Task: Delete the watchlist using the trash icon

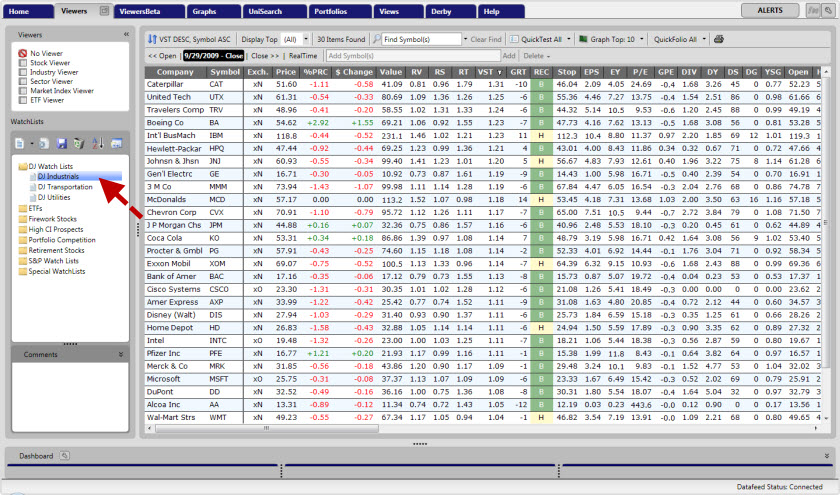Action: tap(78, 144)
